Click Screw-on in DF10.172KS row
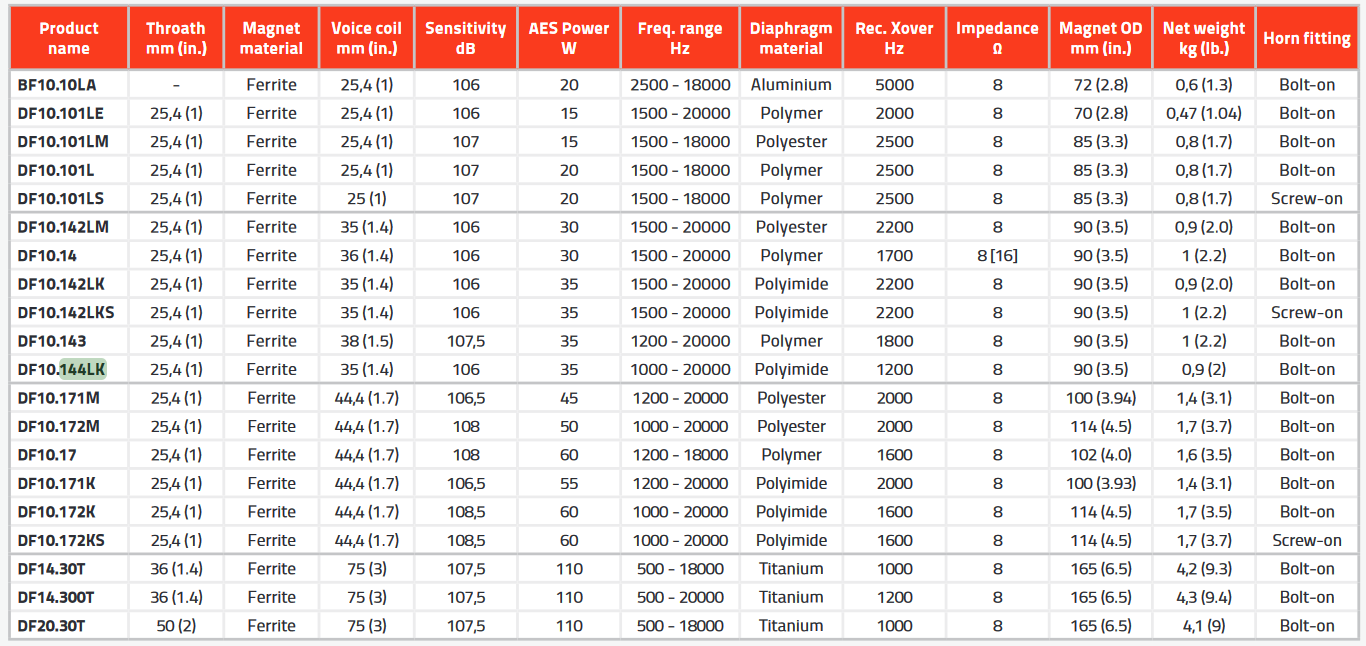Viewport: 1366px width, 646px height. pyautogui.click(x=1306, y=540)
